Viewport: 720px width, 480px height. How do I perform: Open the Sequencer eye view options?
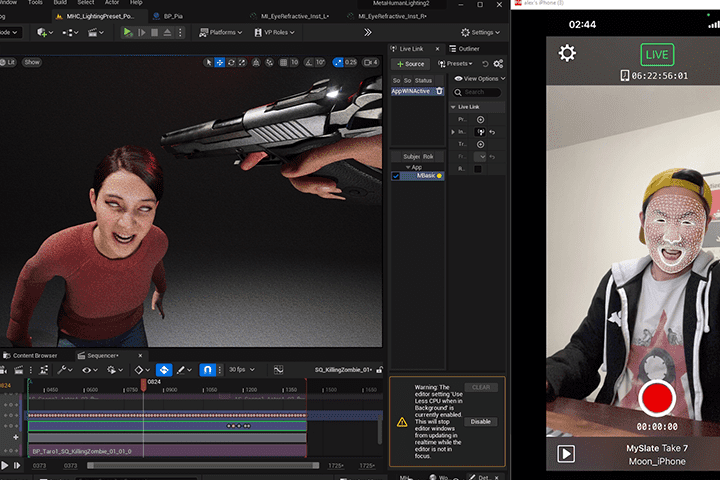[90, 370]
